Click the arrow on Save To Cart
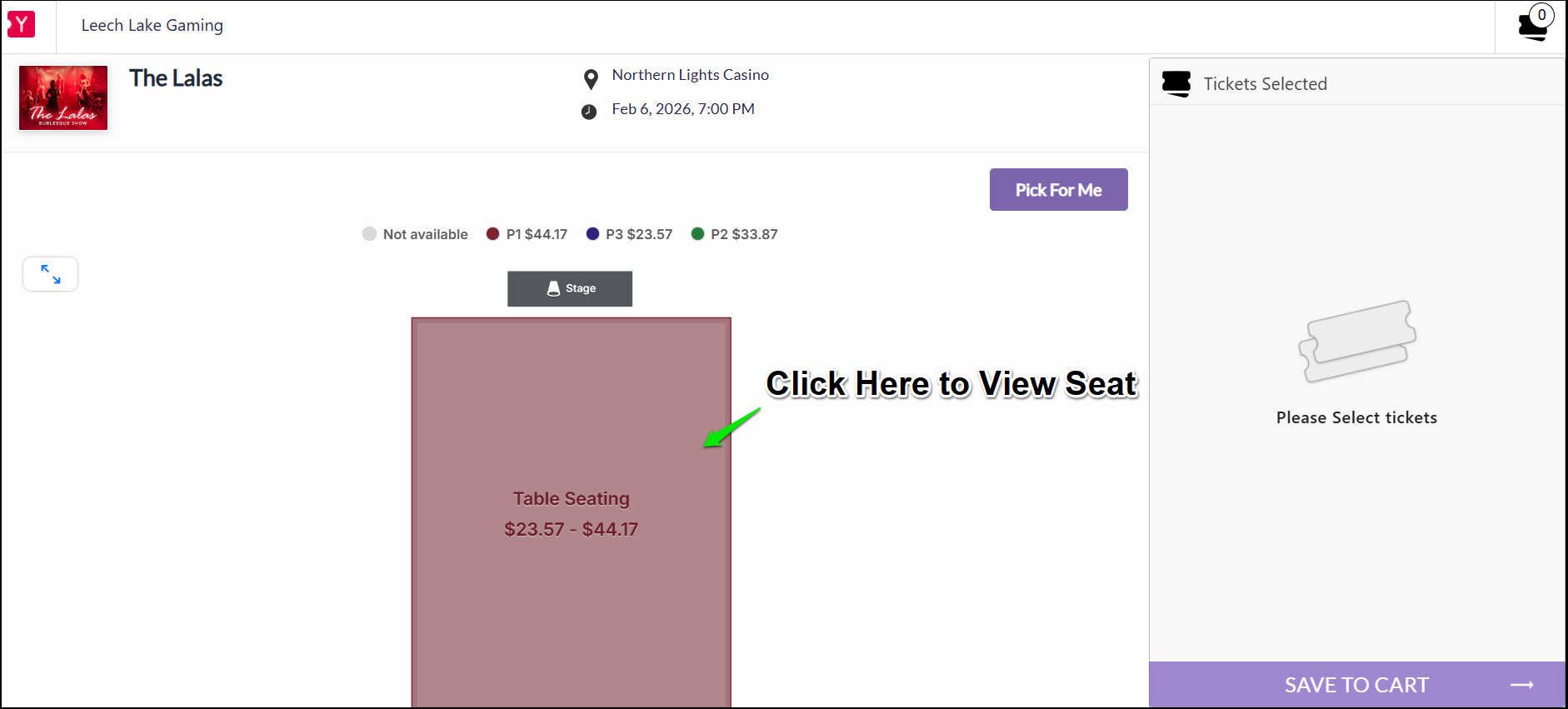The image size is (1568, 709). 1522,685
